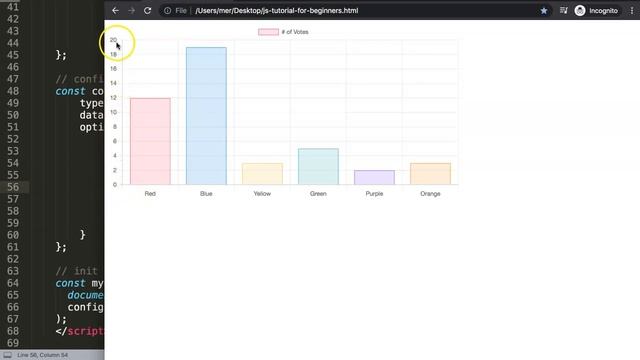Image resolution: width=640 pixels, height=360 pixels.
Task: Click 'type' on editor line 49
Action: point(91,103)
